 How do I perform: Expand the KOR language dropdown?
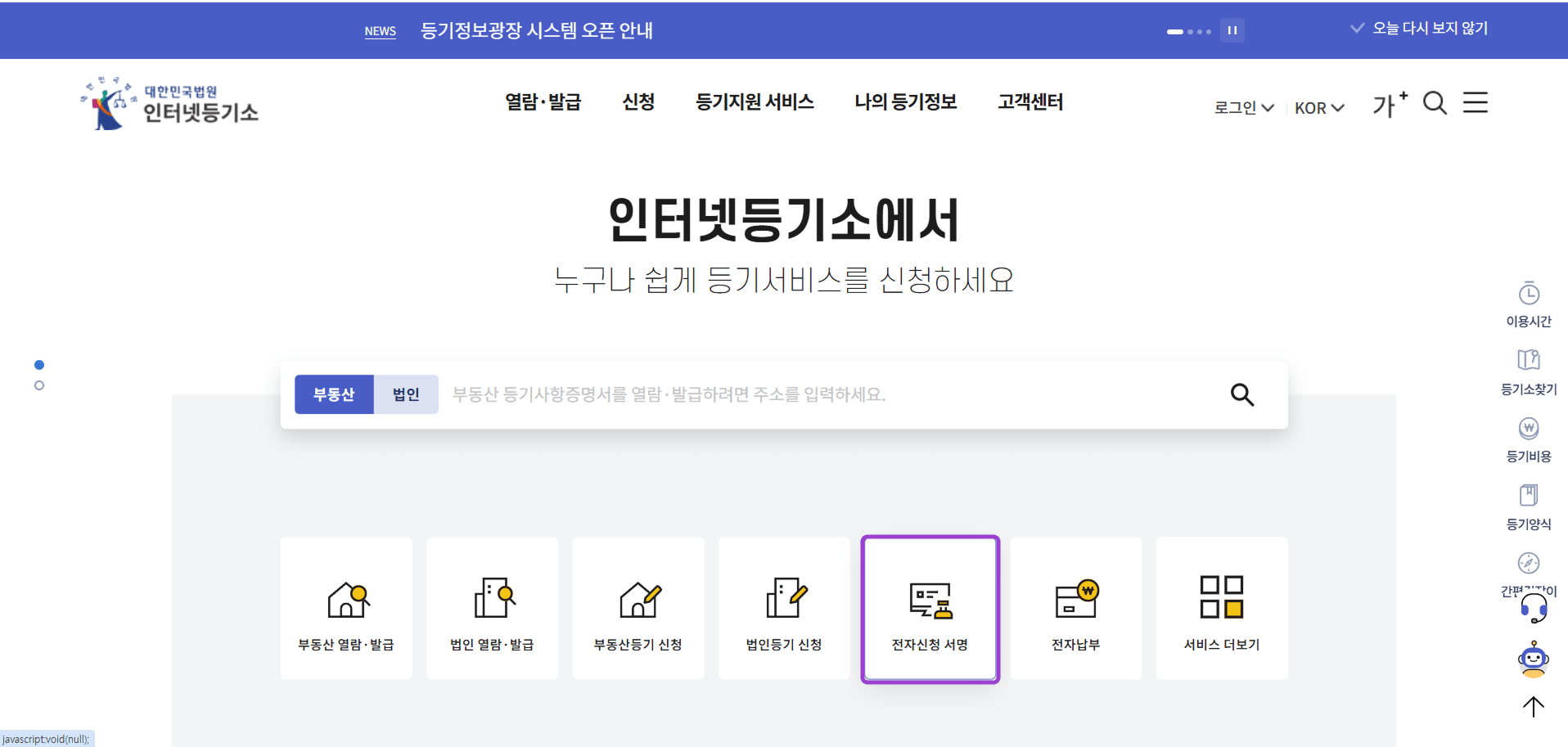coord(1319,108)
